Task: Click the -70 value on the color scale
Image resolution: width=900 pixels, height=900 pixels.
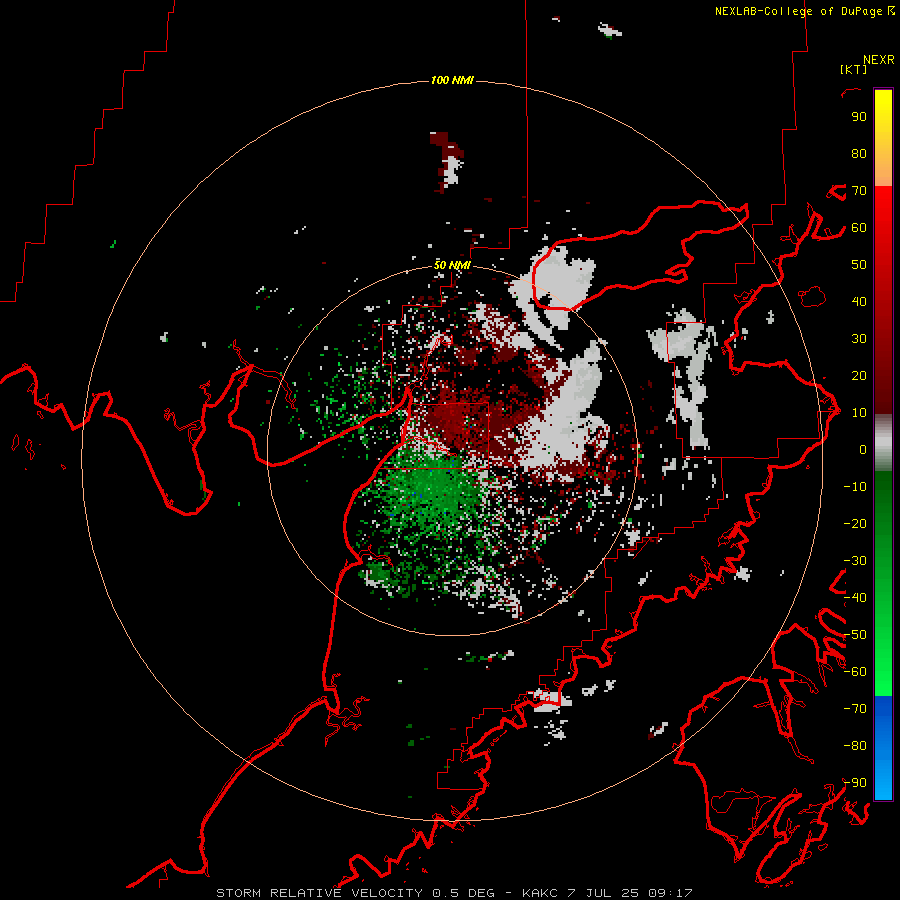Action: point(855,709)
